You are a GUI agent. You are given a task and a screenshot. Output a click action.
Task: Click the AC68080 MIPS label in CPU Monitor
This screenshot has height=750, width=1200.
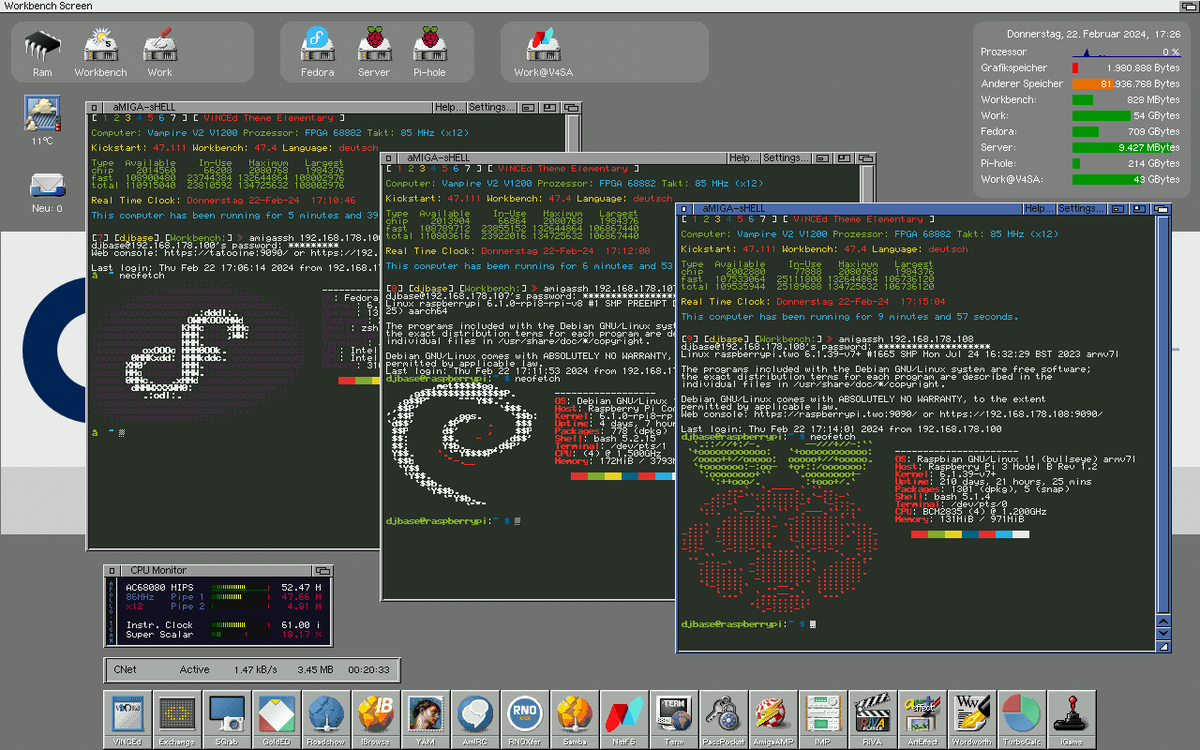[160, 586]
